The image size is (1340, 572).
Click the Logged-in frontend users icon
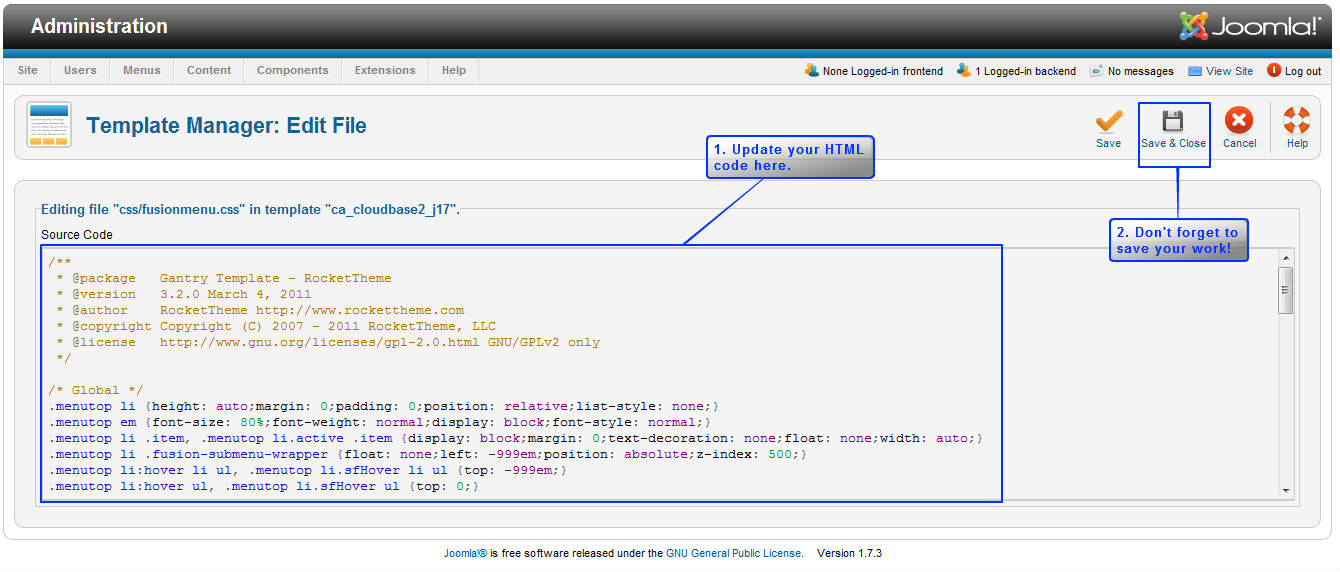(x=812, y=70)
